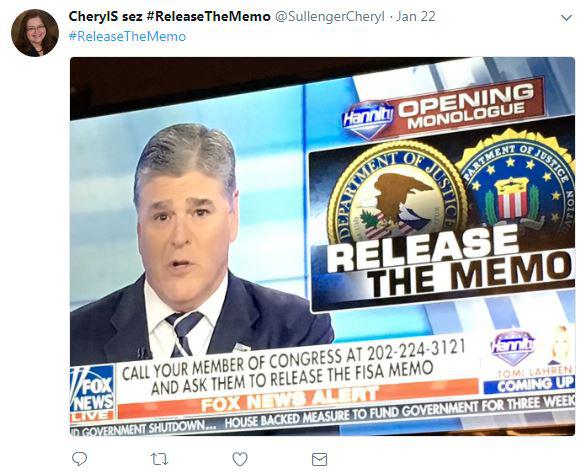Click the Call Your Member of Congress caption
The image size is (584, 475).
pyautogui.click(x=294, y=367)
